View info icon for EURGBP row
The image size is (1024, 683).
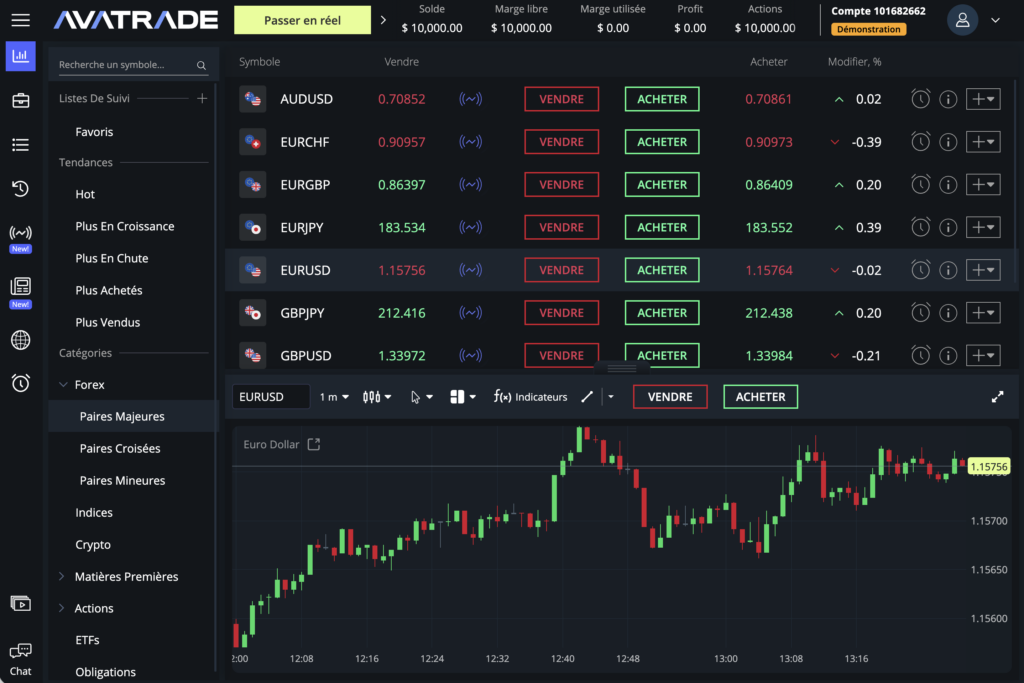[948, 185]
